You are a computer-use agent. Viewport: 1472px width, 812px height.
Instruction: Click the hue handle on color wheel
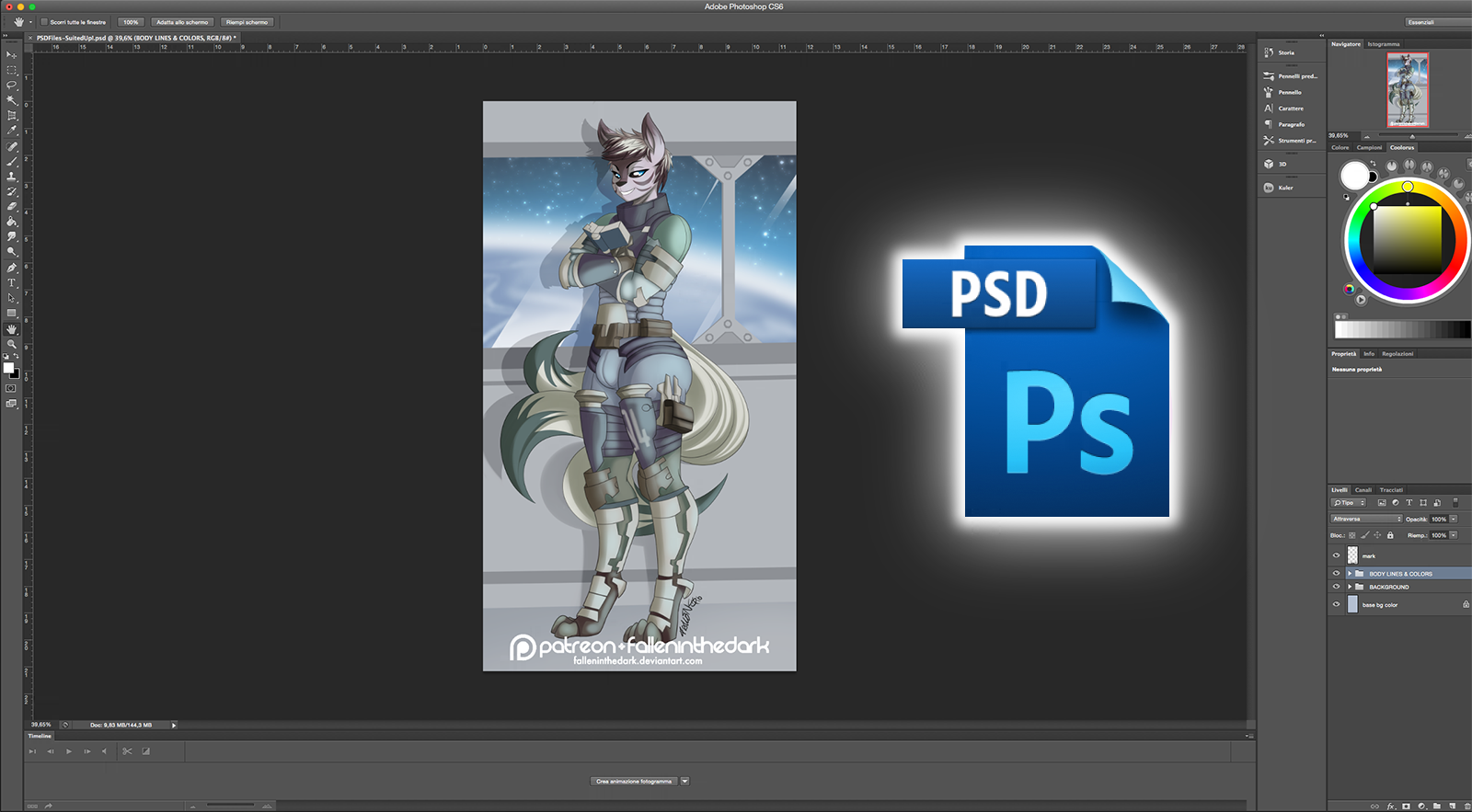pyautogui.click(x=1408, y=187)
